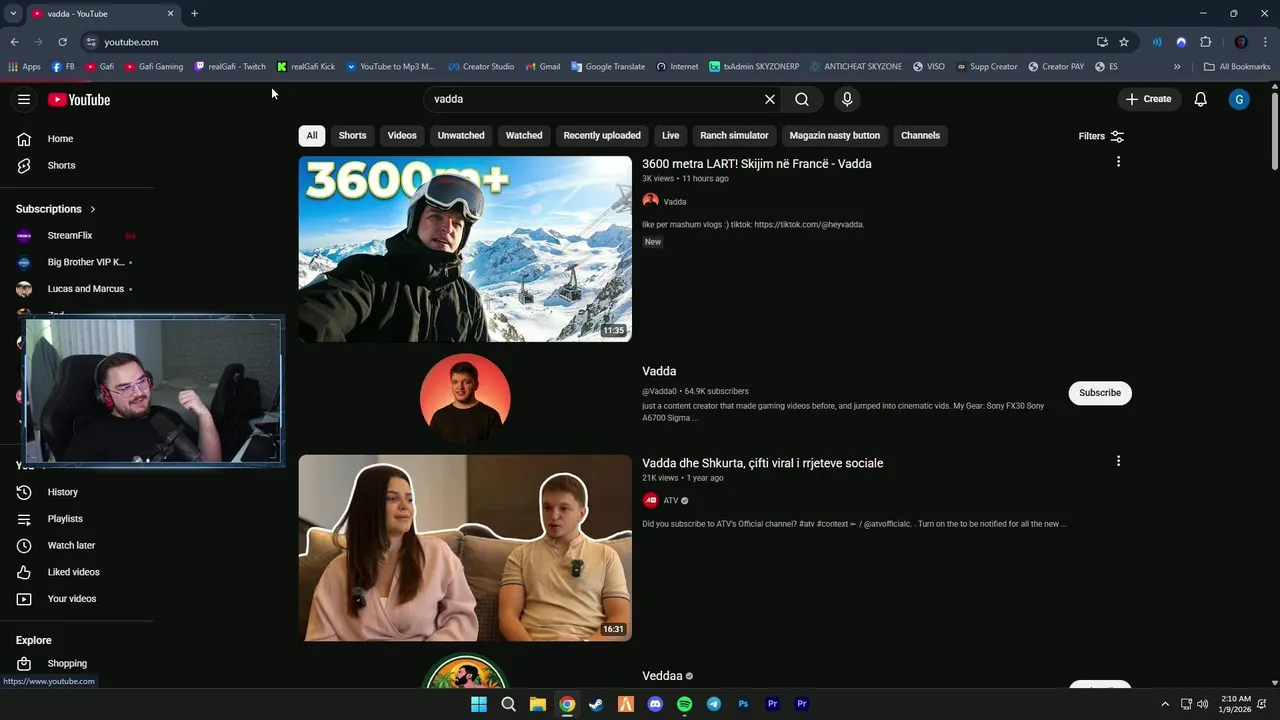
Task: Click the YouTube logo
Action: tap(79, 99)
